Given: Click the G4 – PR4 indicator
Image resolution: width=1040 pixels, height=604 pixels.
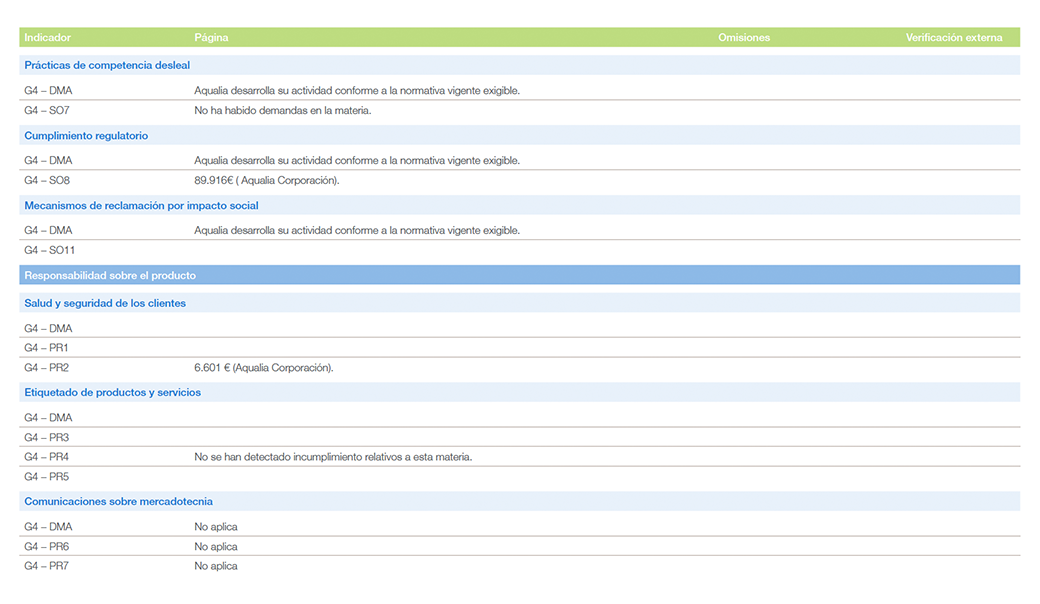Looking at the screenshot, I should (x=47, y=457).
